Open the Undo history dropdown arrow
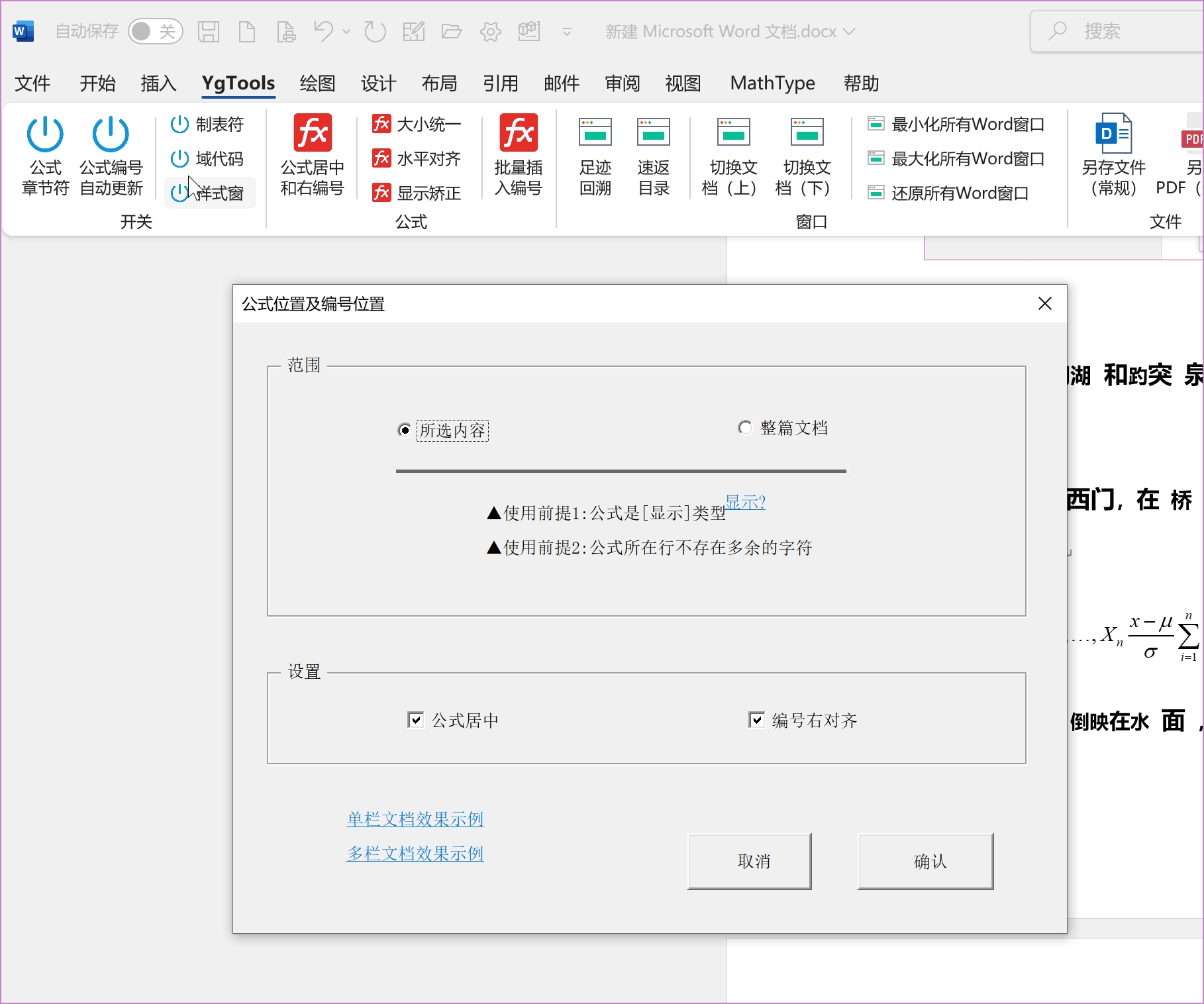This screenshot has height=1004, width=1204. tap(346, 31)
